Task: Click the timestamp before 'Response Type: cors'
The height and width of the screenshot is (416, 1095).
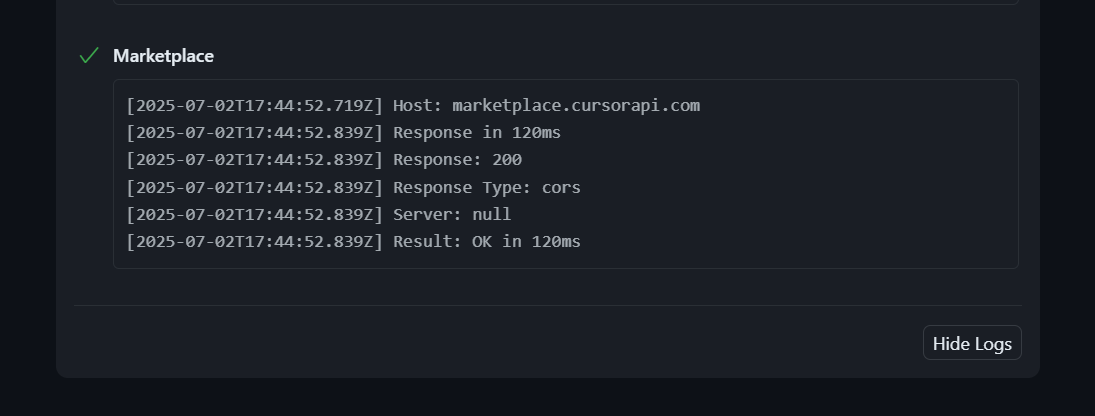Action: coord(255,187)
